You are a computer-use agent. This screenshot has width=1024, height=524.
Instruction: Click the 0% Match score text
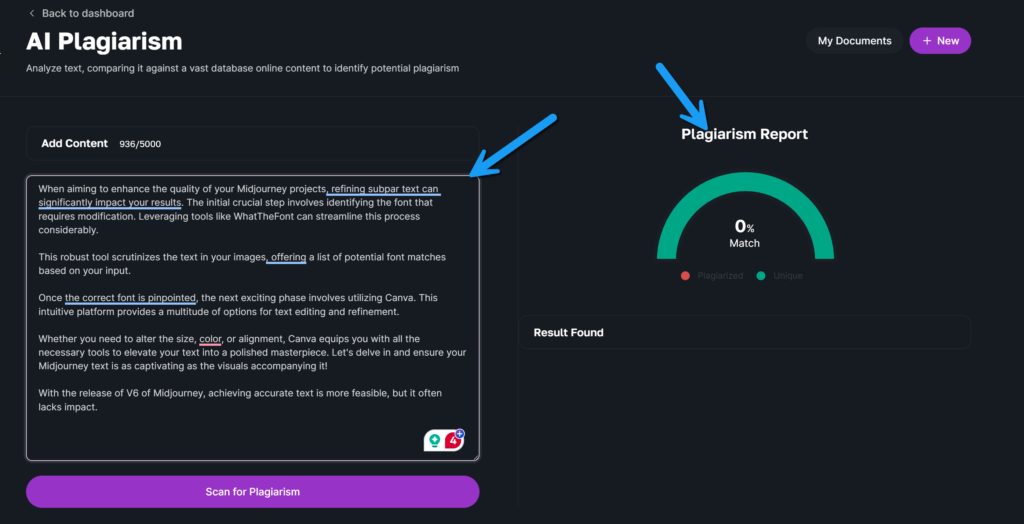(744, 232)
